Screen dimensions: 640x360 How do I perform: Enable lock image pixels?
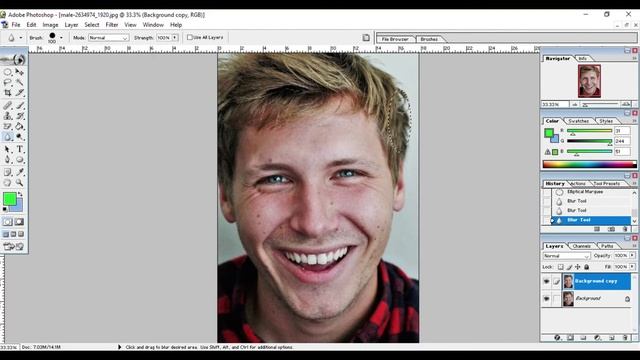(x=569, y=267)
